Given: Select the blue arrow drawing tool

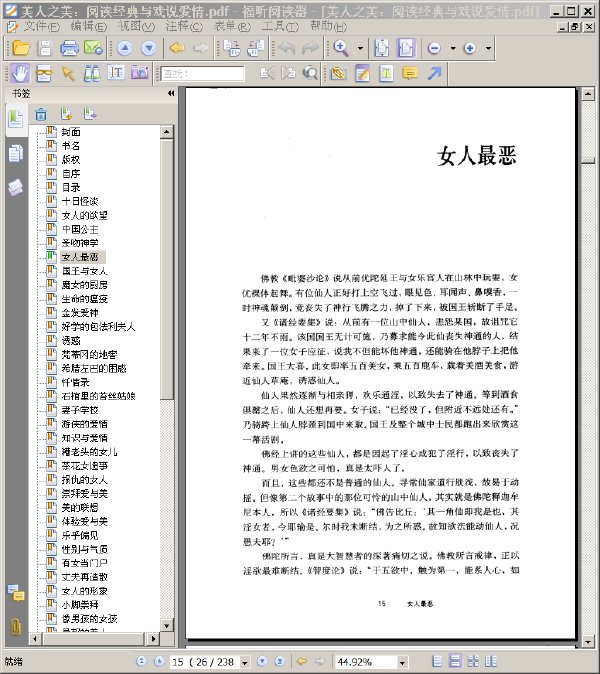Looking at the screenshot, I should coord(435,73).
